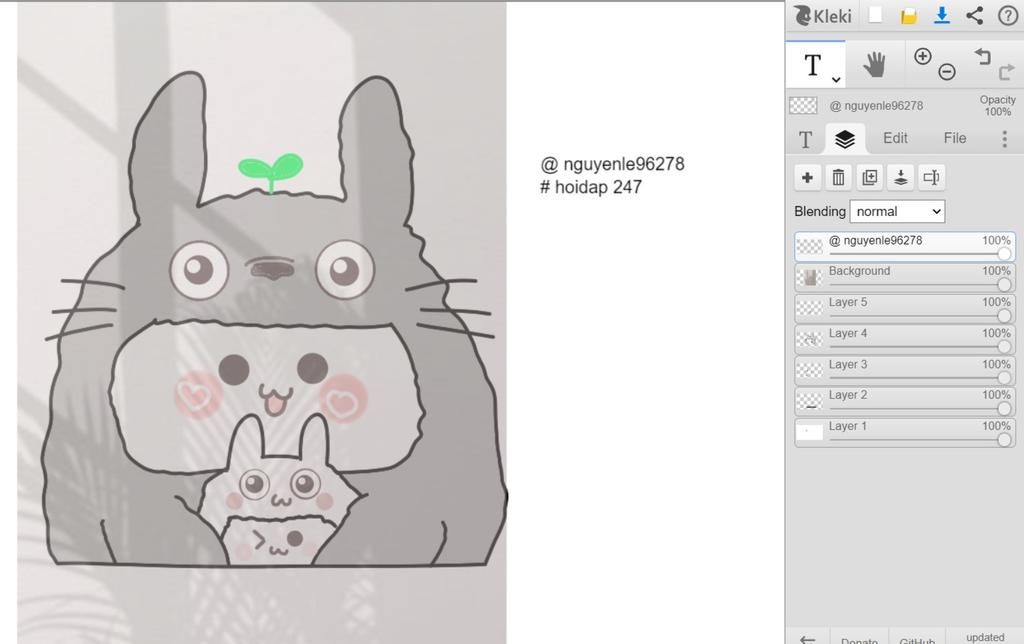1024x644 pixels.
Task: Expand the tool chooser arrow under Text tool
Action: point(836,79)
